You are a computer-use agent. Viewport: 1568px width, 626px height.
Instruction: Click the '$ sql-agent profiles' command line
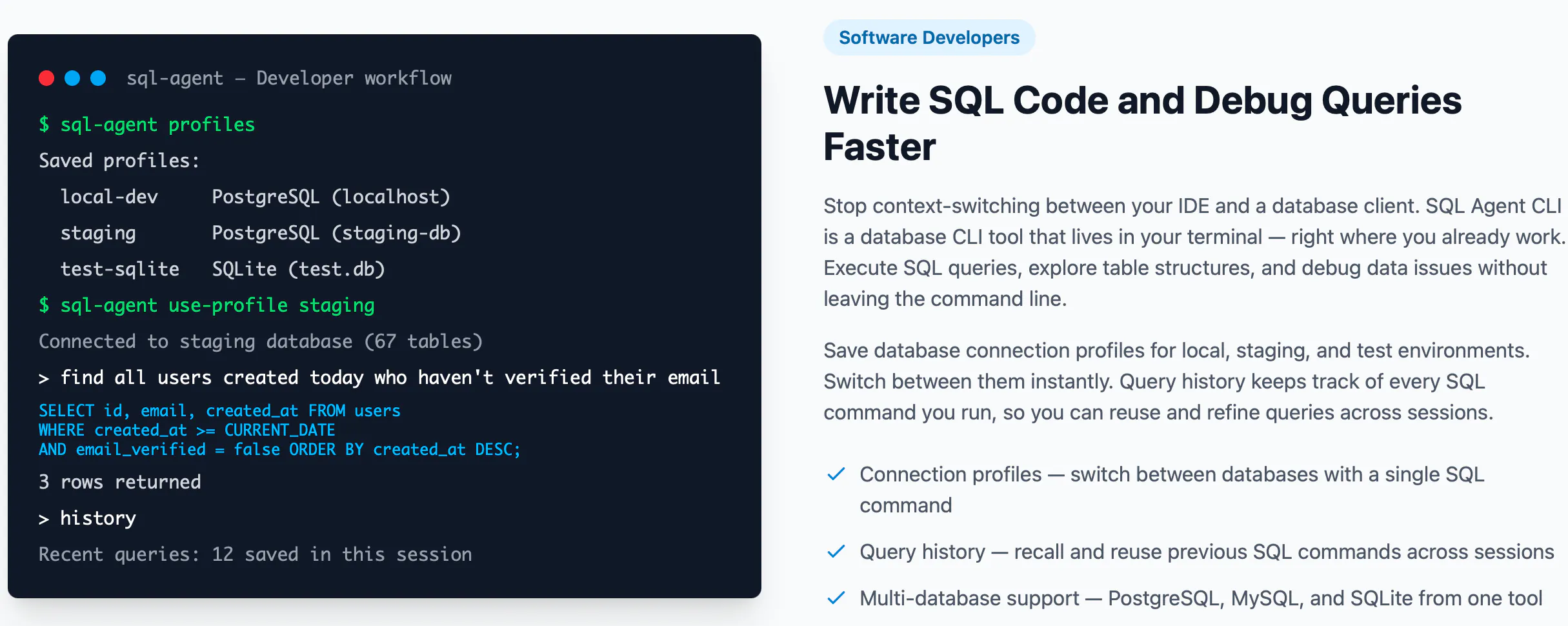click(147, 125)
